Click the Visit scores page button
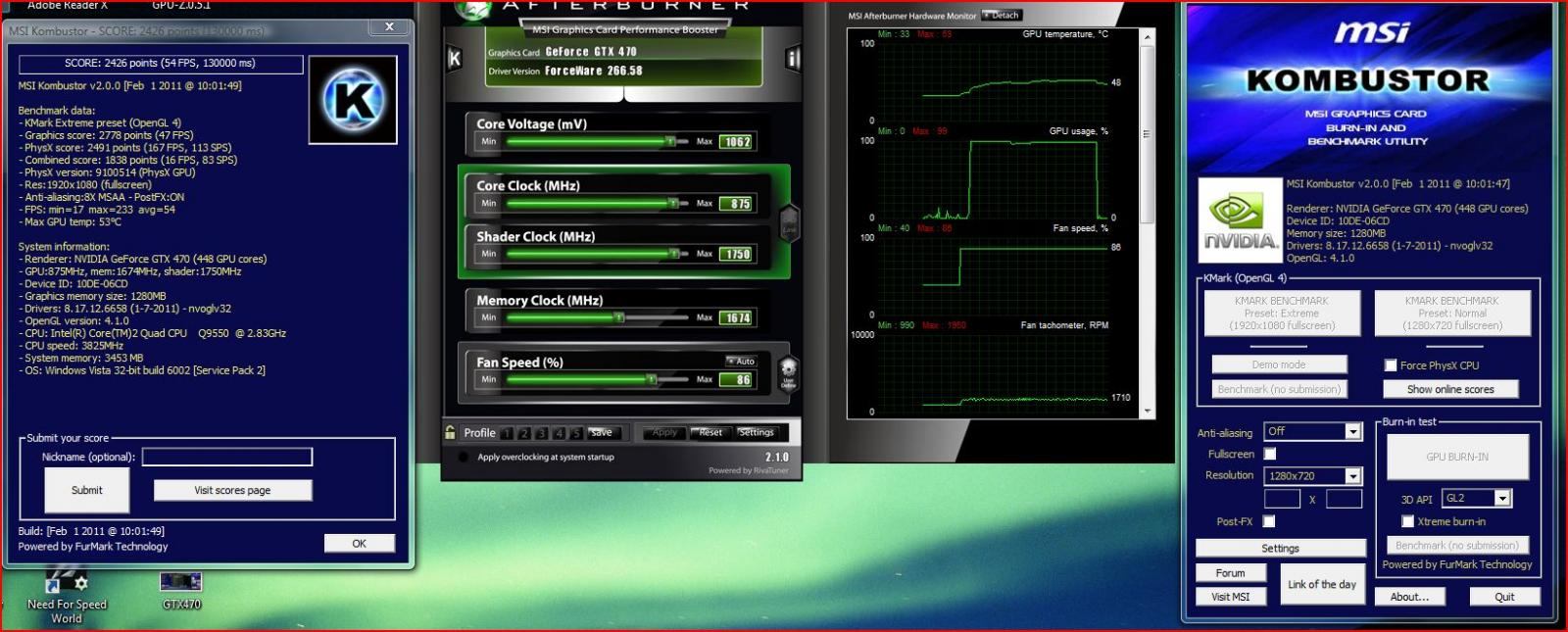The height and width of the screenshot is (632, 1568). (x=232, y=490)
